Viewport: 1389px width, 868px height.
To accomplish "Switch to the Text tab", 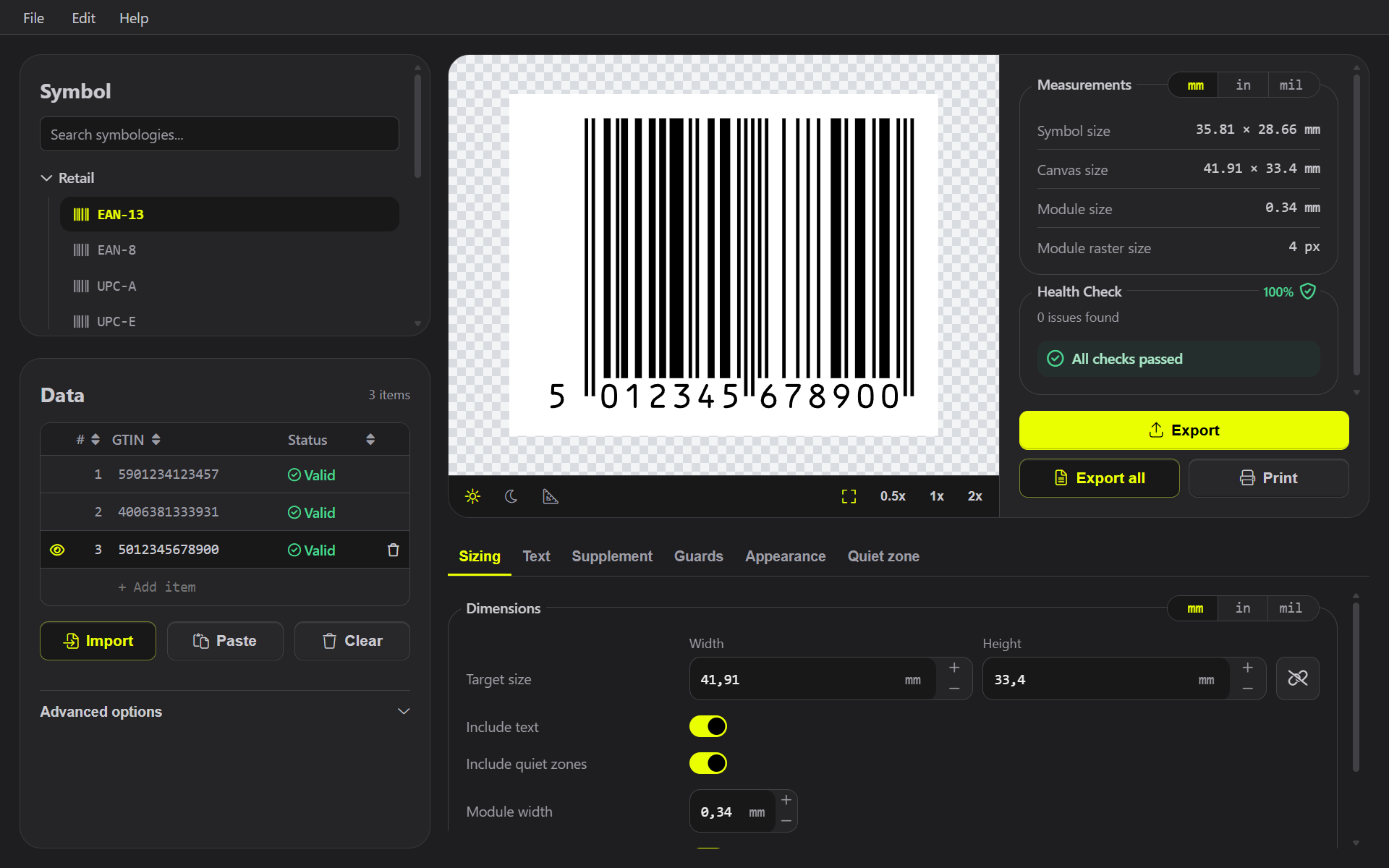I will [536, 556].
